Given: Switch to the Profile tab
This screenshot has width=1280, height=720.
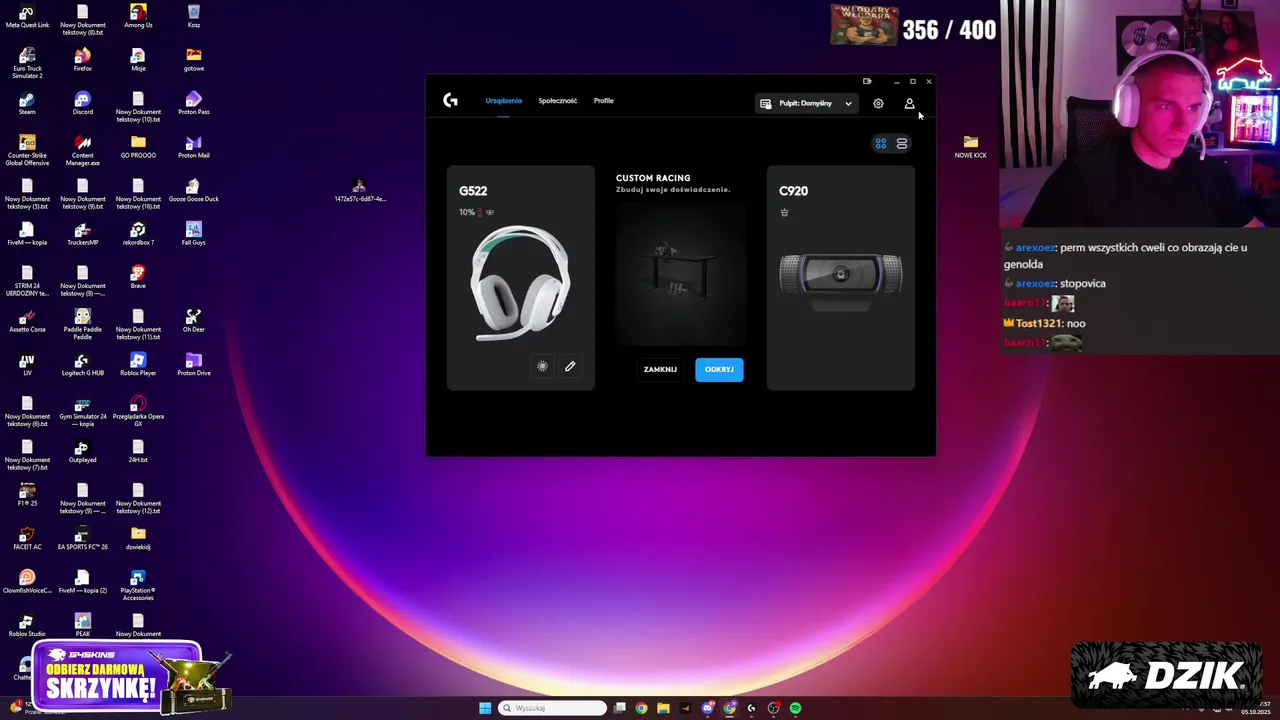Looking at the screenshot, I should click(x=603, y=101).
